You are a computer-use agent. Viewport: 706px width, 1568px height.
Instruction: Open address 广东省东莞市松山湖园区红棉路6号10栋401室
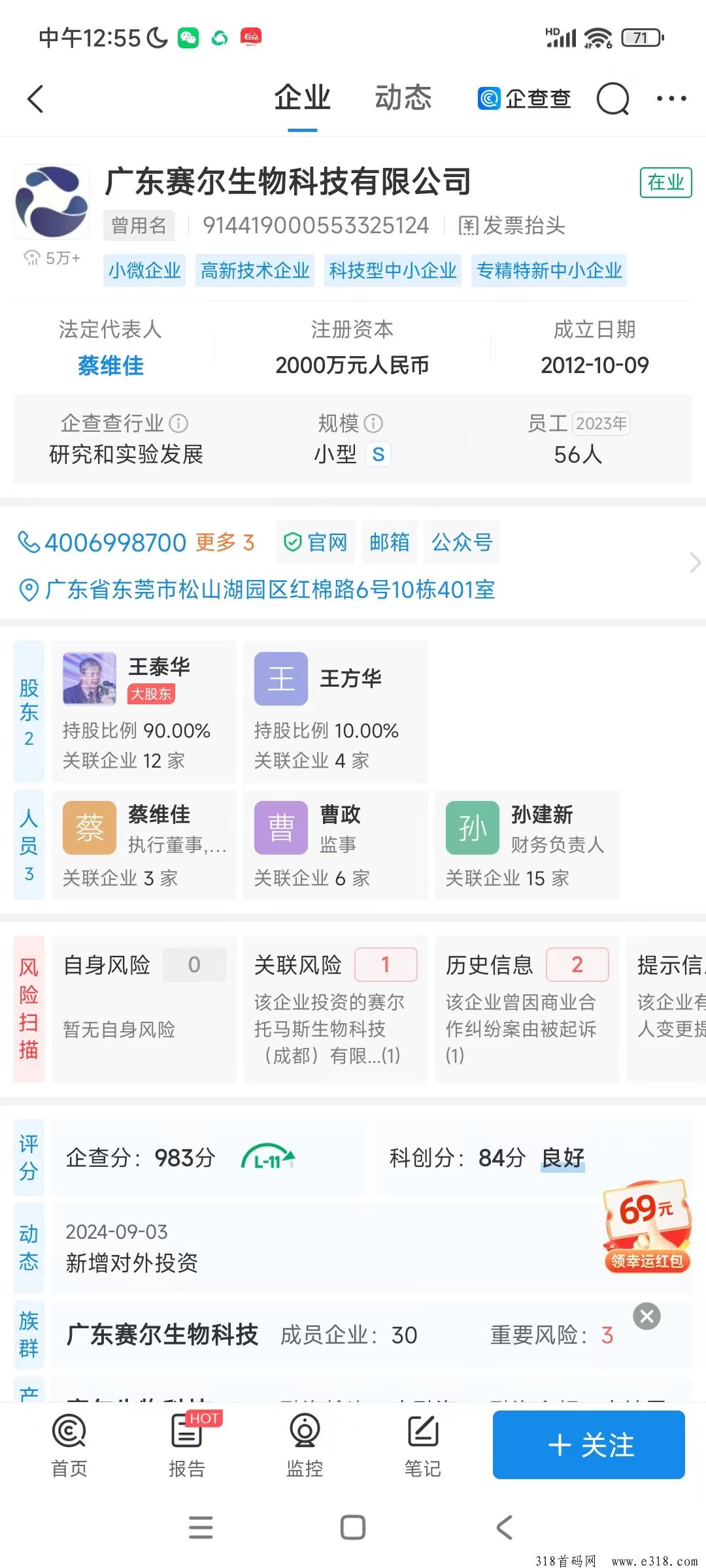coord(270,589)
